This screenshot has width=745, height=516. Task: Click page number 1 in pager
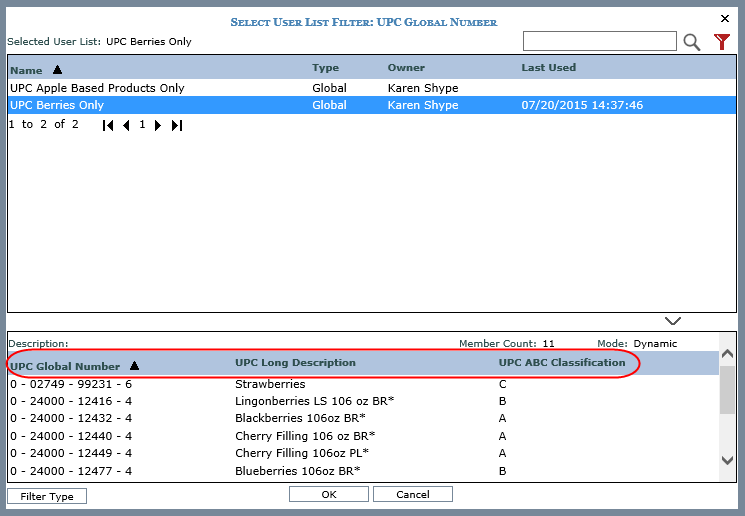click(x=142, y=124)
